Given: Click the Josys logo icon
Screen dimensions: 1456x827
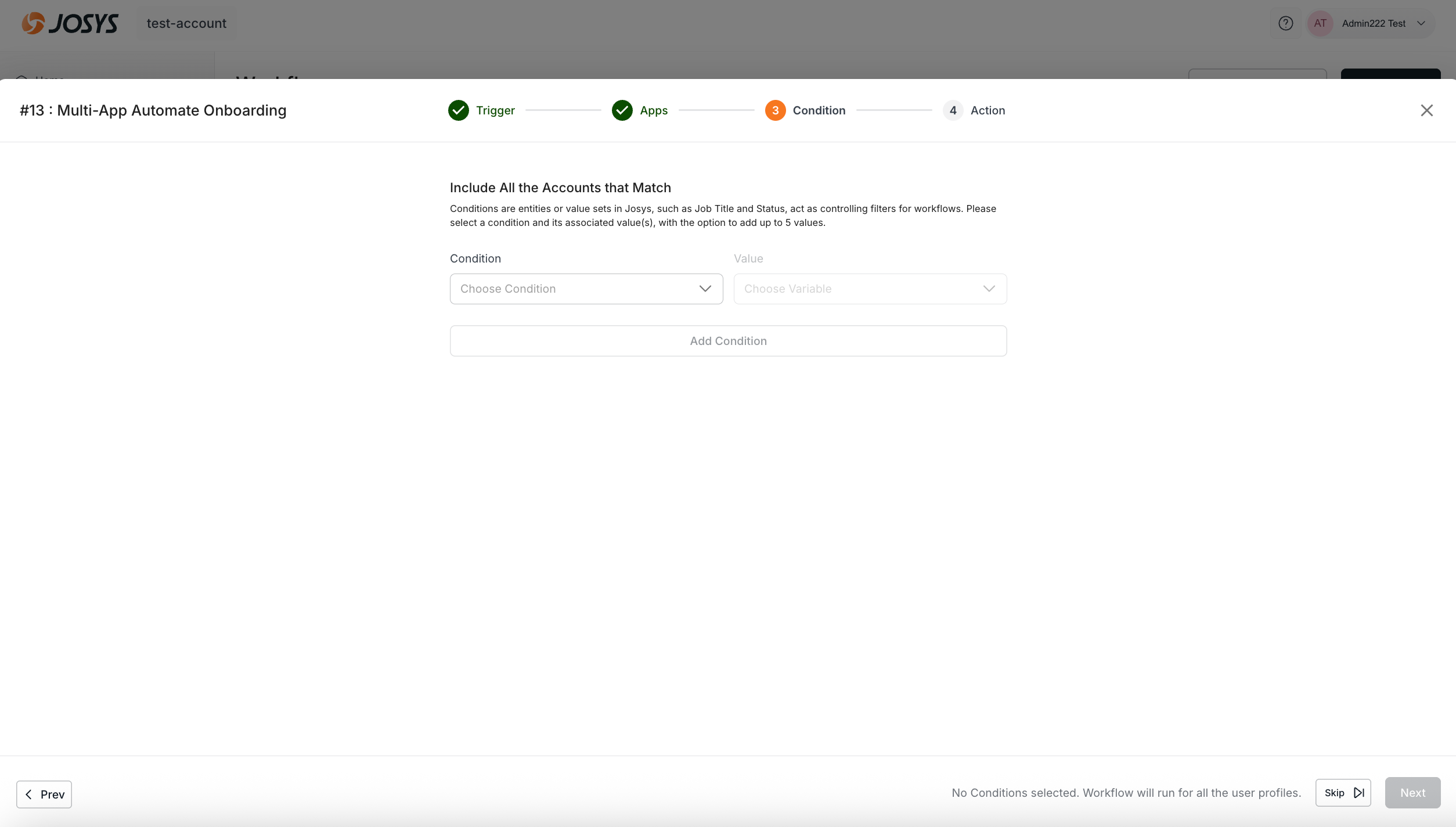Looking at the screenshot, I should click(34, 23).
